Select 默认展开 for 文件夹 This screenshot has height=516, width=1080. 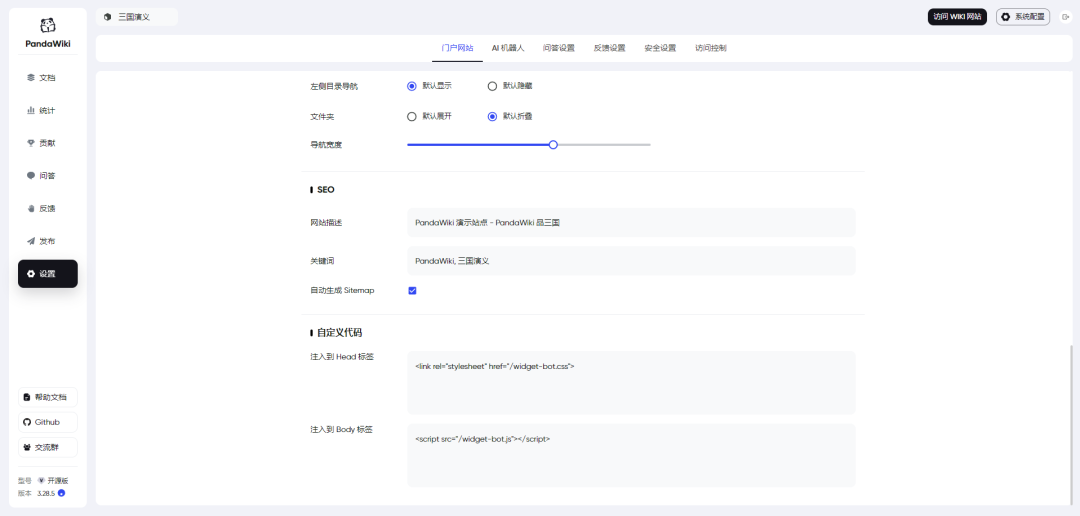click(x=412, y=116)
